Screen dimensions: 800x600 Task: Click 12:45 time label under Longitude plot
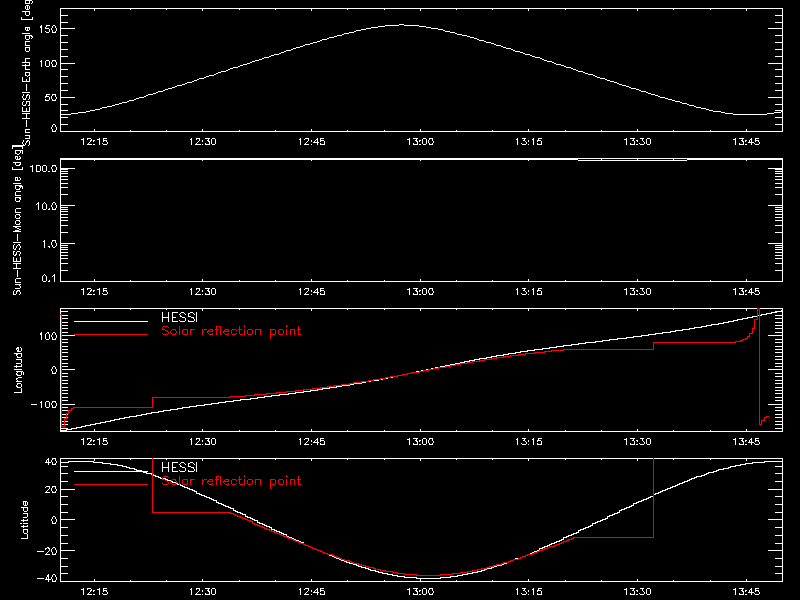[312, 441]
